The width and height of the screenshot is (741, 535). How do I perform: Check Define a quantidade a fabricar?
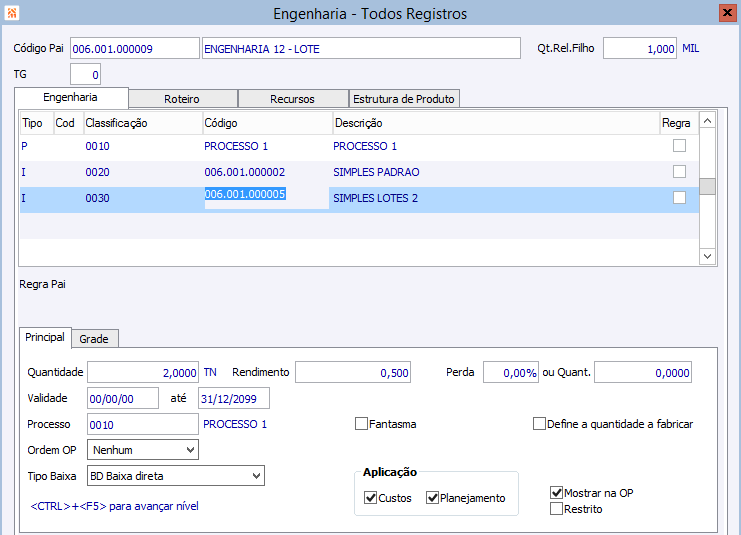click(x=540, y=424)
